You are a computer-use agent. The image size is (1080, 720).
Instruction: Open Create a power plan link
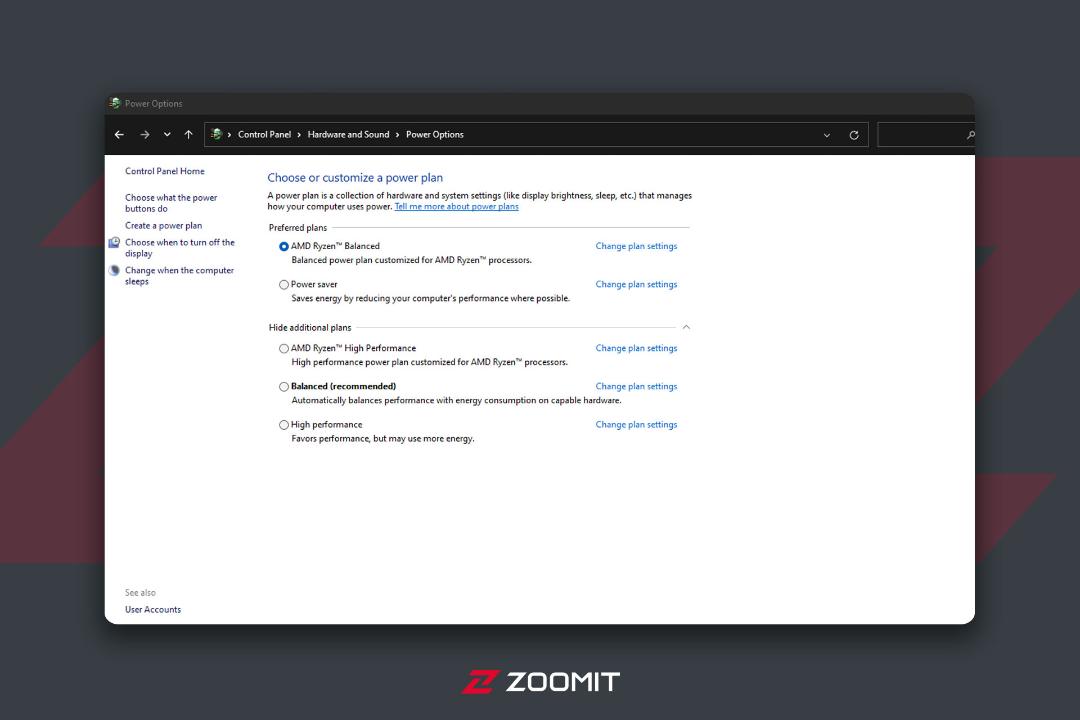163,225
